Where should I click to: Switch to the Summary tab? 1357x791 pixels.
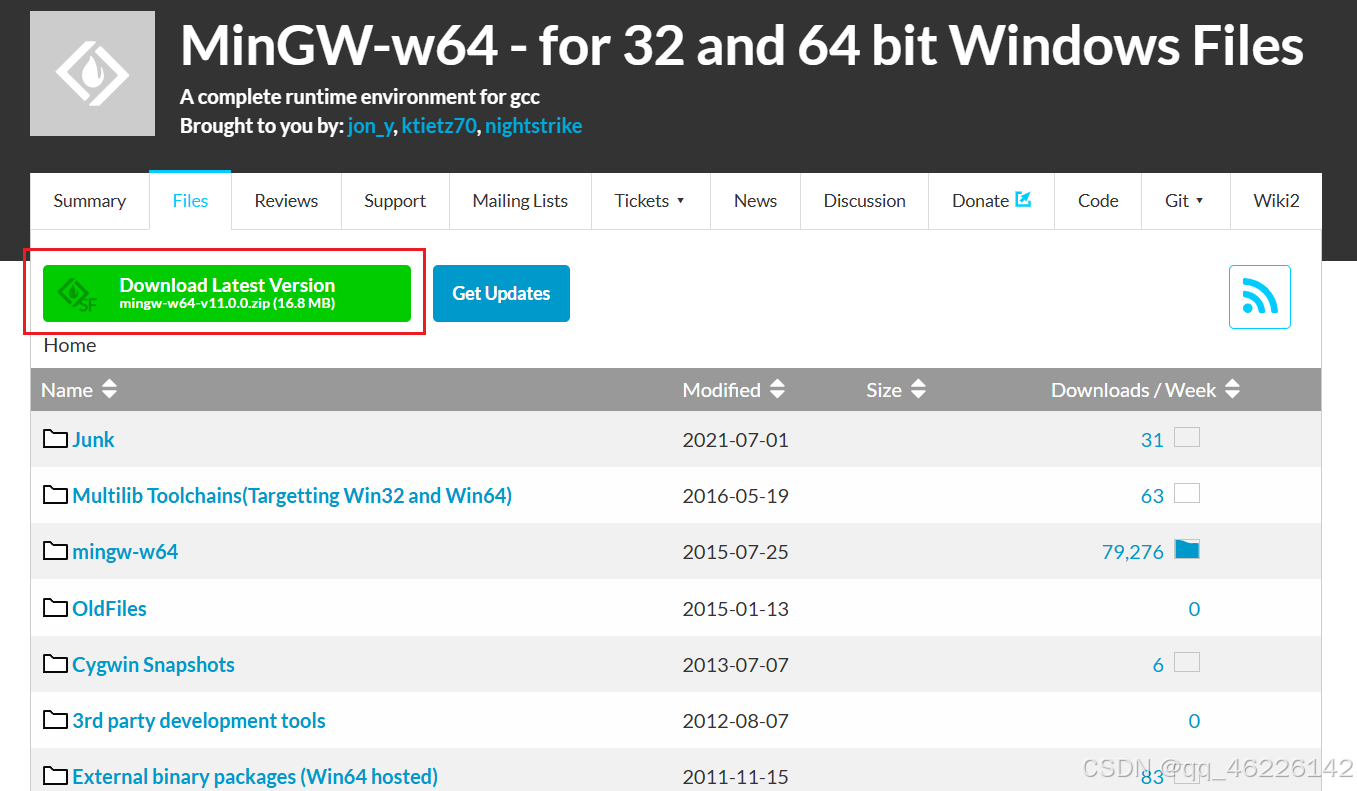pyautogui.click(x=90, y=201)
